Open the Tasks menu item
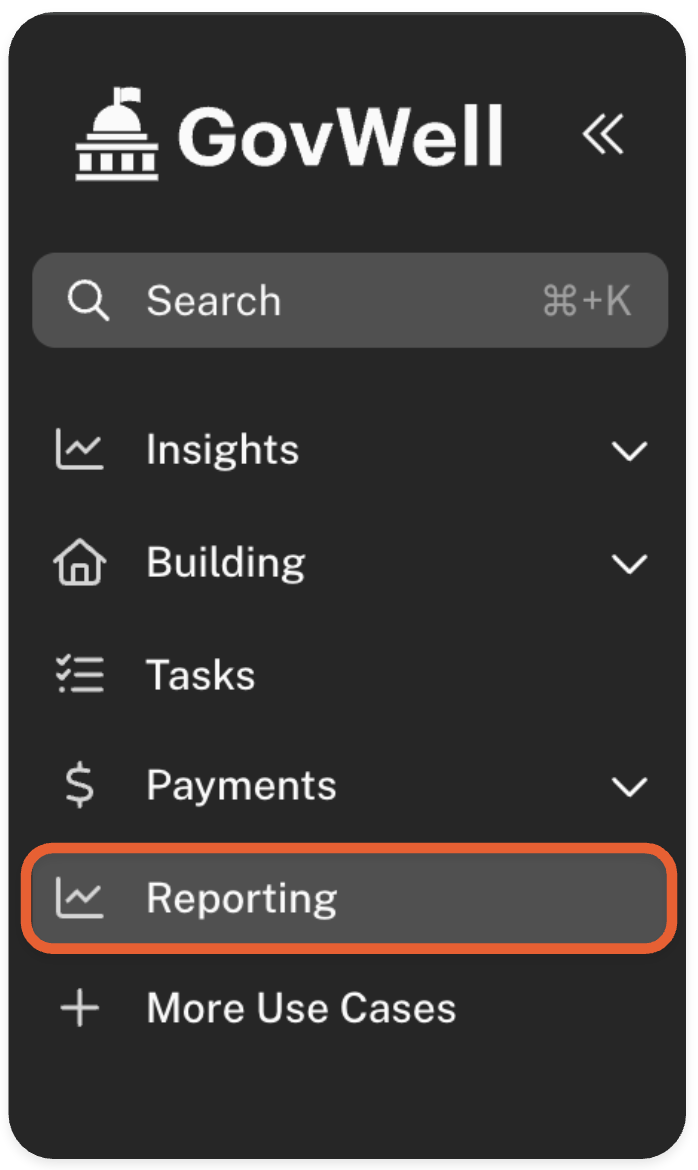 pos(200,675)
